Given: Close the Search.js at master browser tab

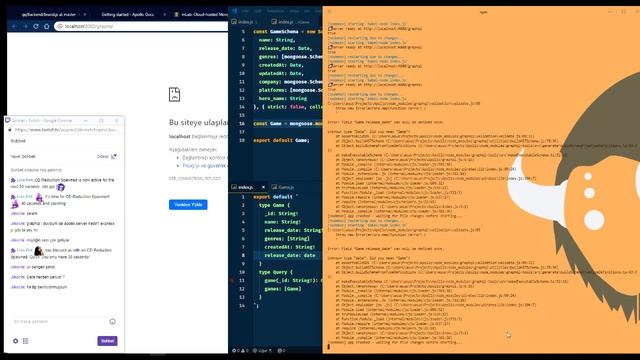Looking at the screenshot, I should [x=85, y=14].
